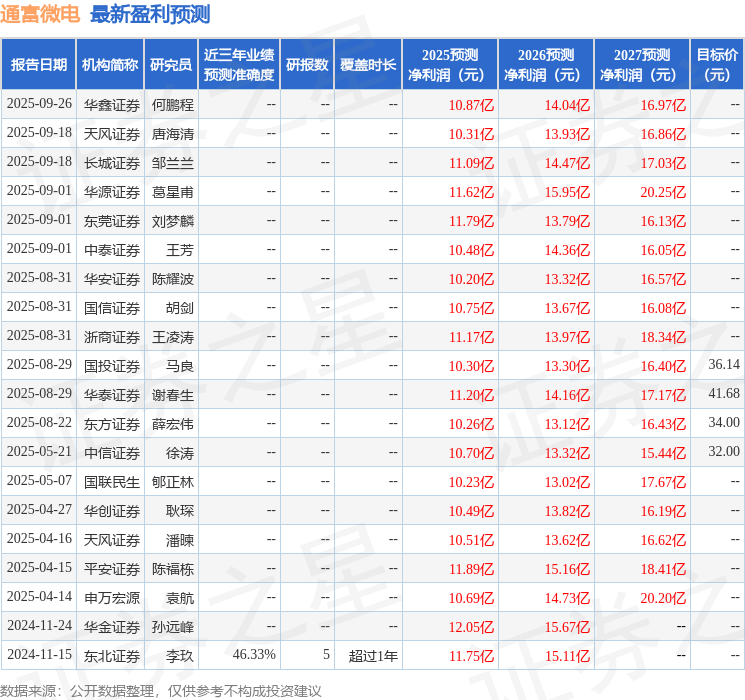Screen dimensions: 745x700
Task: Open the 华鑫证券 institution cell
Action: point(111,104)
